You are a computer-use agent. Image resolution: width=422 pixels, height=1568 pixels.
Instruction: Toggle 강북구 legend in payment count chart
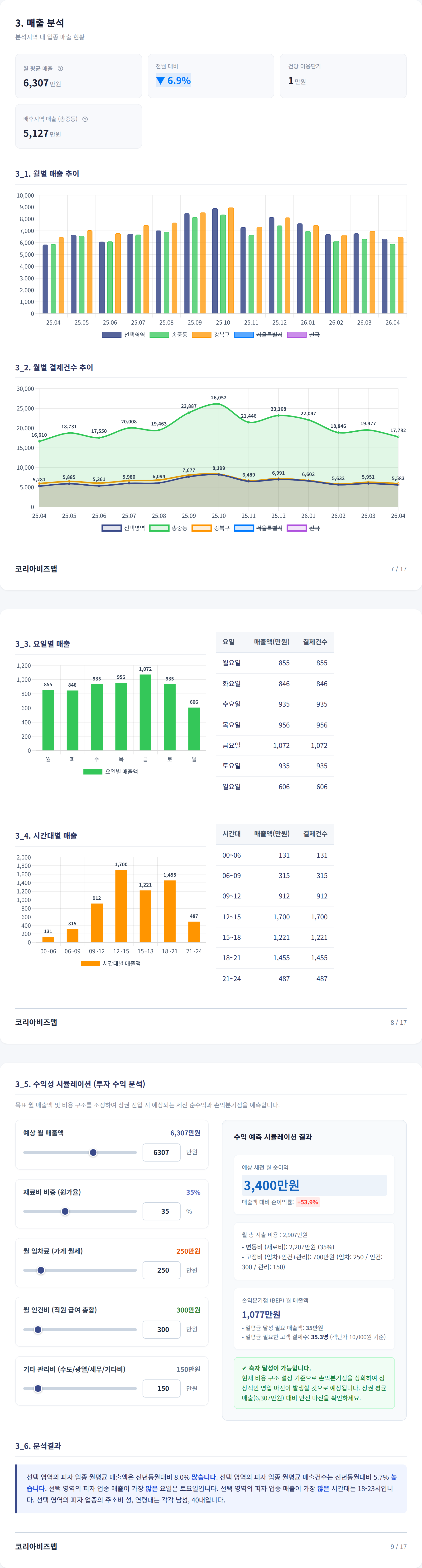pos(211,528)
